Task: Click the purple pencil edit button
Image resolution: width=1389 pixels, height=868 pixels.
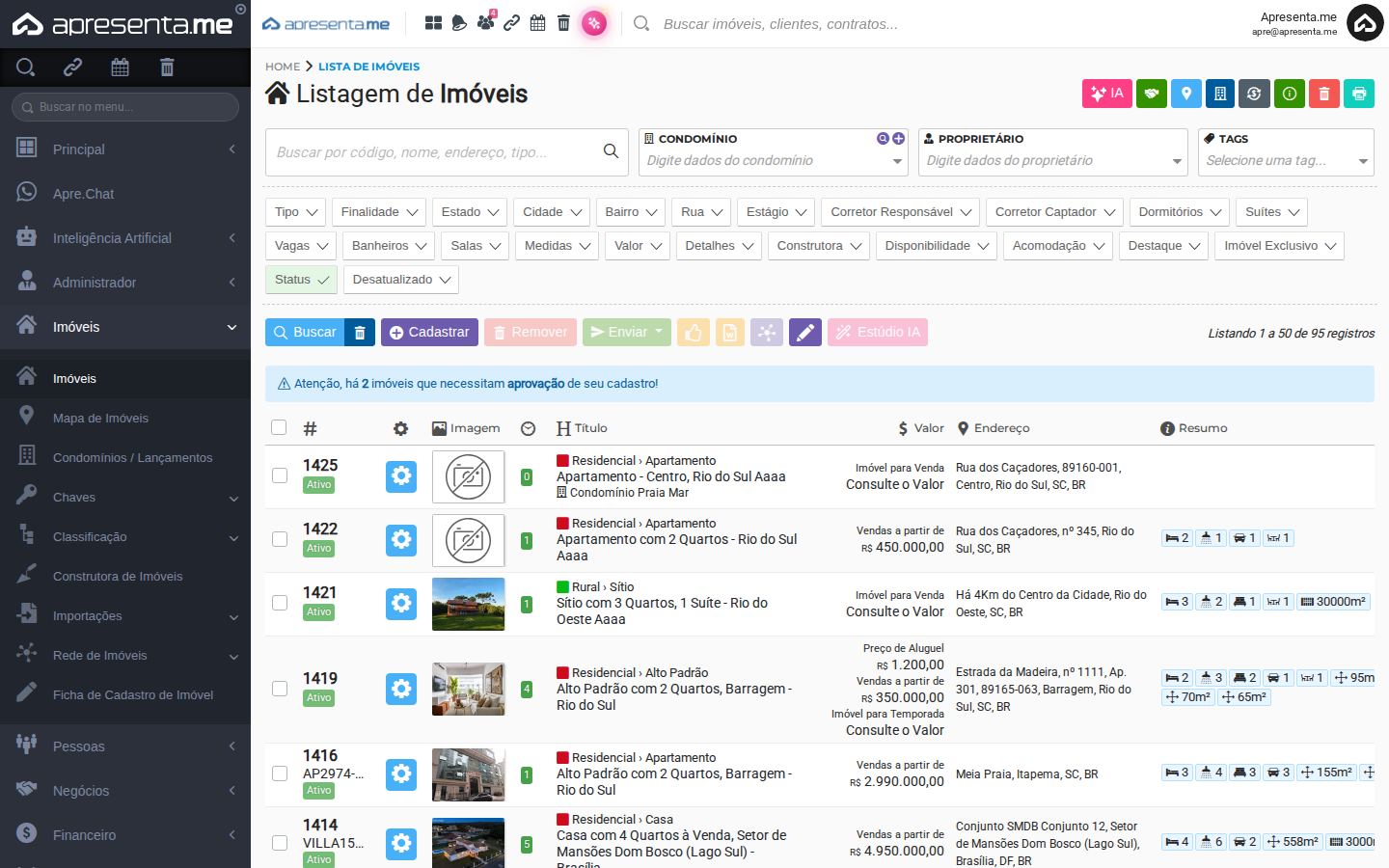Action: (x=805, y=332)
